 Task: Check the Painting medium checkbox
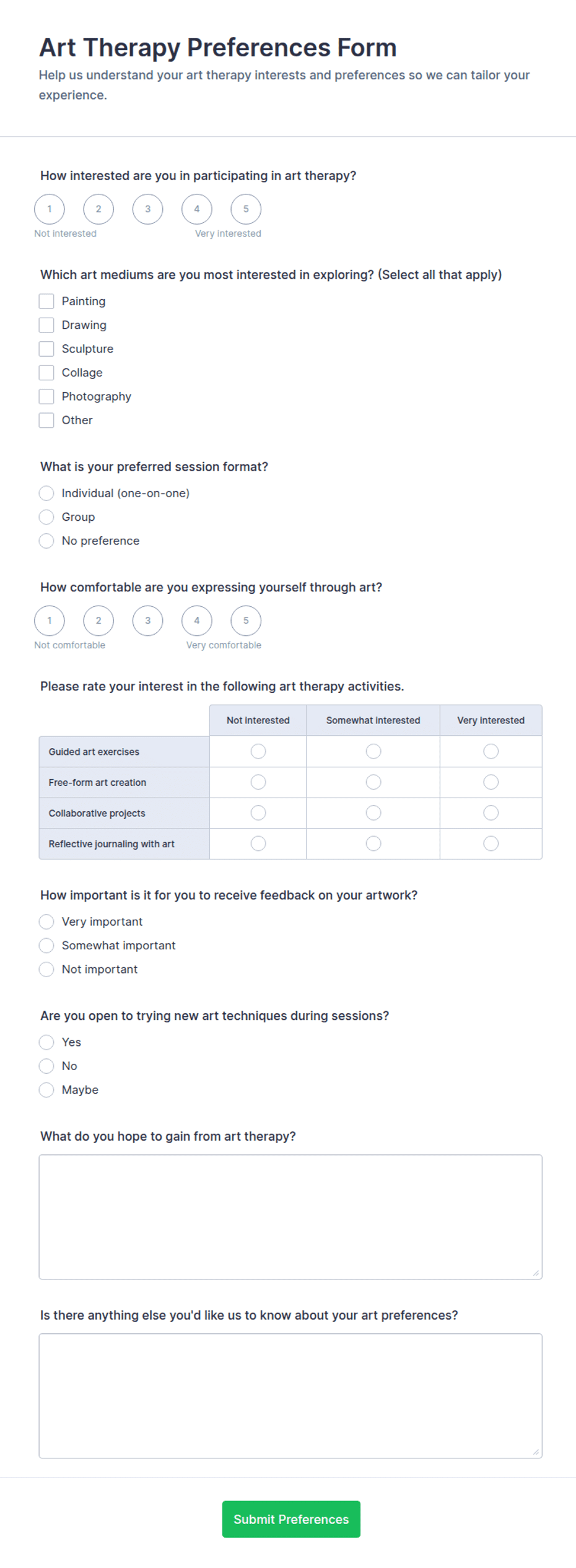[x=46, y=301]
